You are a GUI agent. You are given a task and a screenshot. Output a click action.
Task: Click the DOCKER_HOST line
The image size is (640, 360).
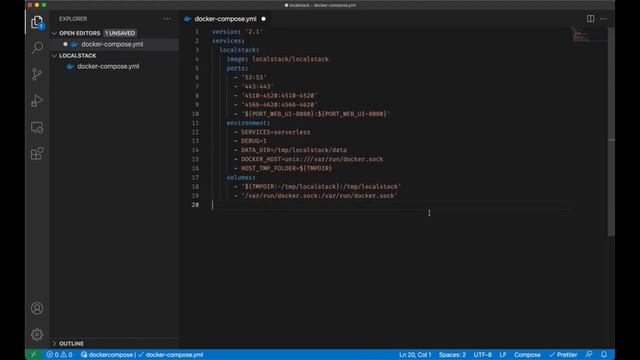click(309, 159)
